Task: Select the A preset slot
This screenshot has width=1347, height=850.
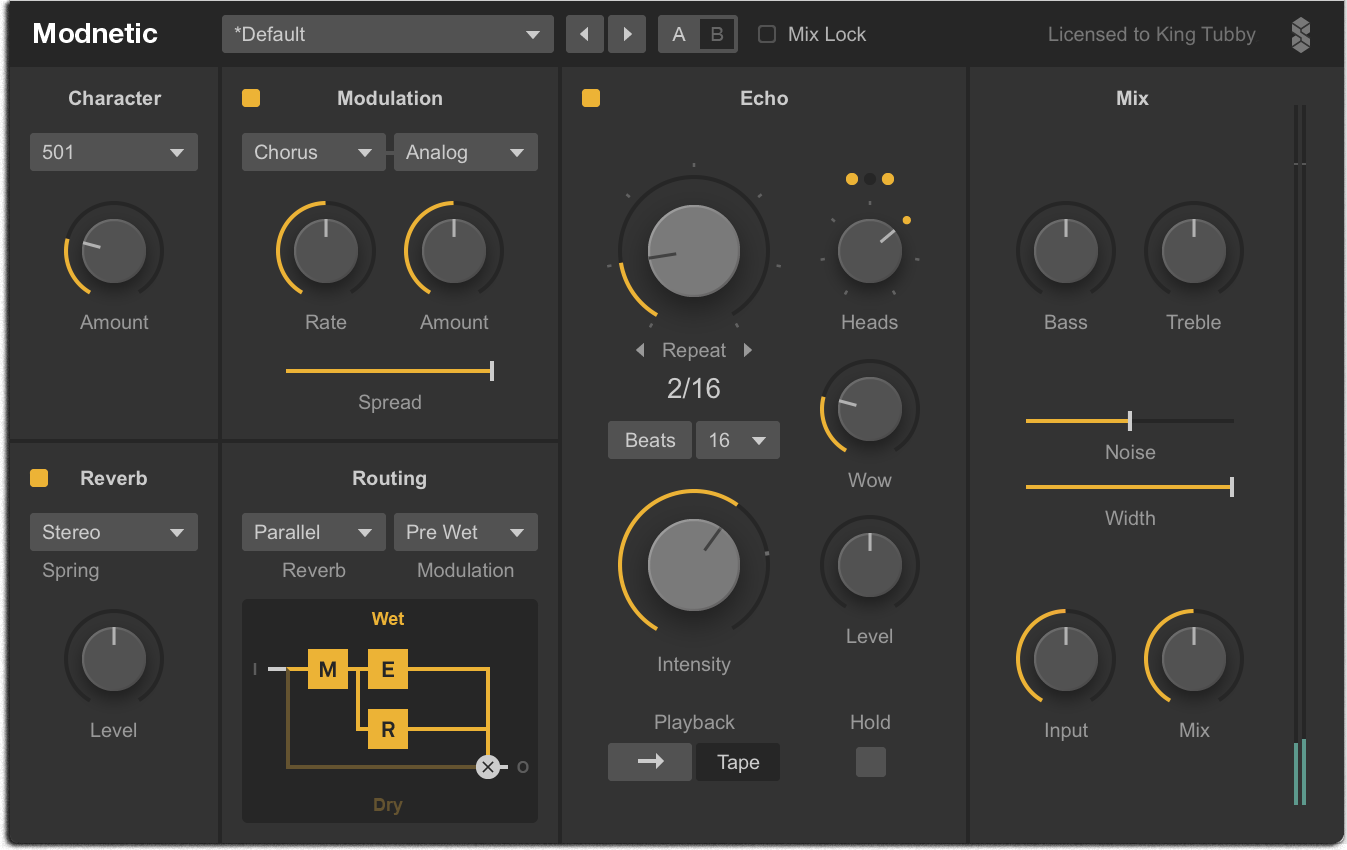Action: tap(679, 33)
